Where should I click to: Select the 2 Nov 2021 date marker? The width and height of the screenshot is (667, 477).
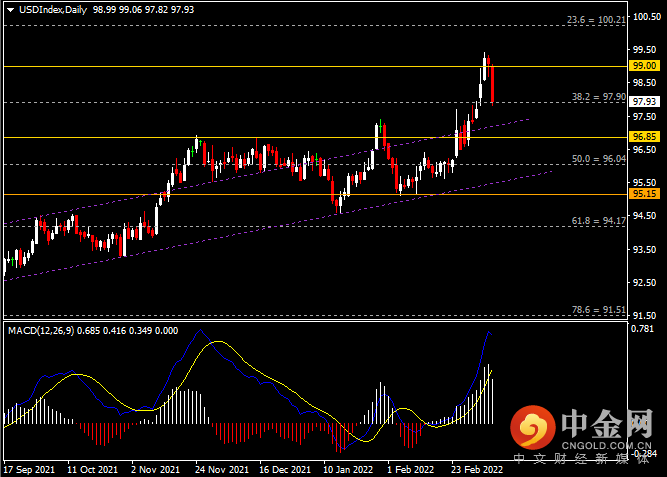pyautogui.click(x=155, y=470)
